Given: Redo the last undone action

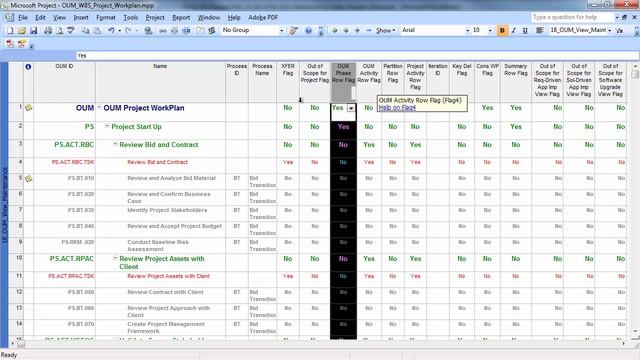Looking at the screenshot, I should [x=128, y=31].
